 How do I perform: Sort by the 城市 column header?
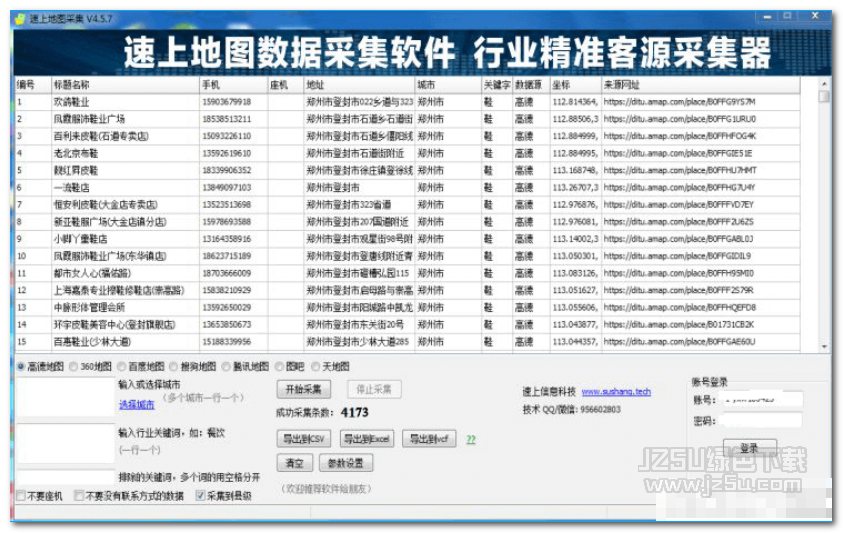tap(448, 84)
